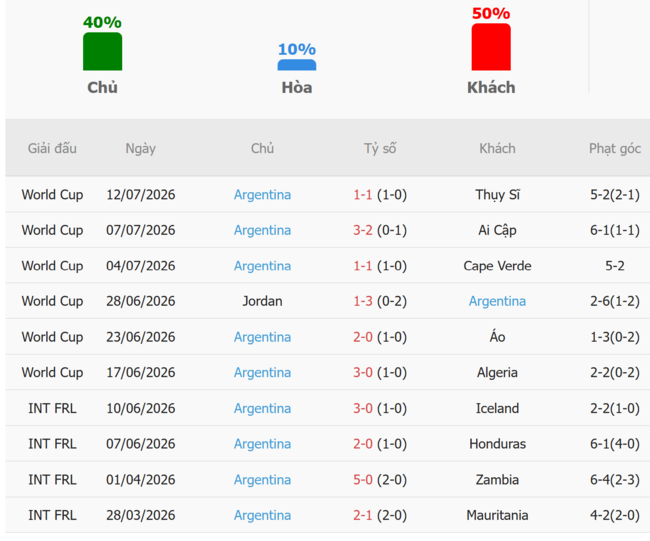Click the blue Hòa 10% bar
The height and width of the screenshot is (541, 650).
coord(297,65)
